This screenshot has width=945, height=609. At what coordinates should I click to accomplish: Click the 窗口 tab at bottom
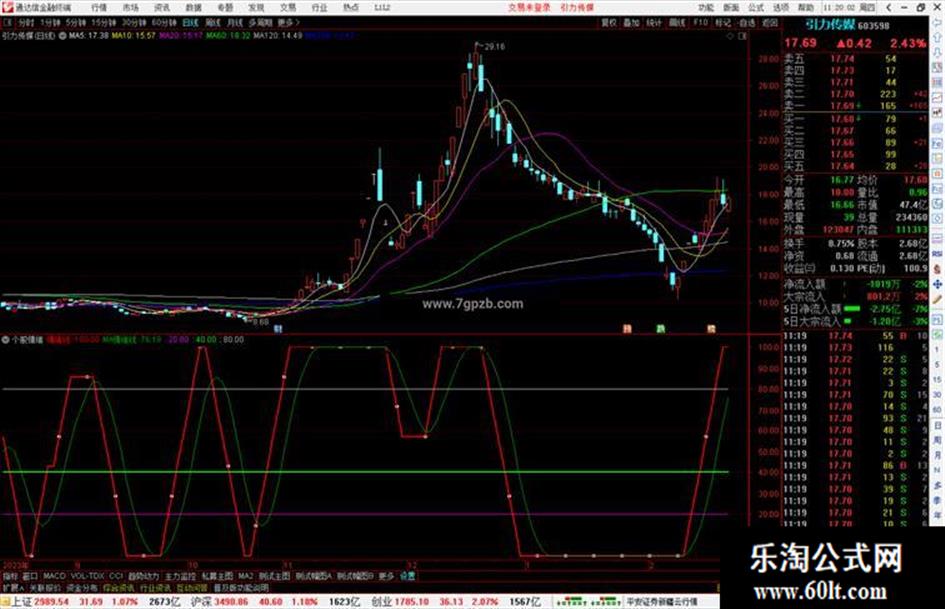[30, 576]
